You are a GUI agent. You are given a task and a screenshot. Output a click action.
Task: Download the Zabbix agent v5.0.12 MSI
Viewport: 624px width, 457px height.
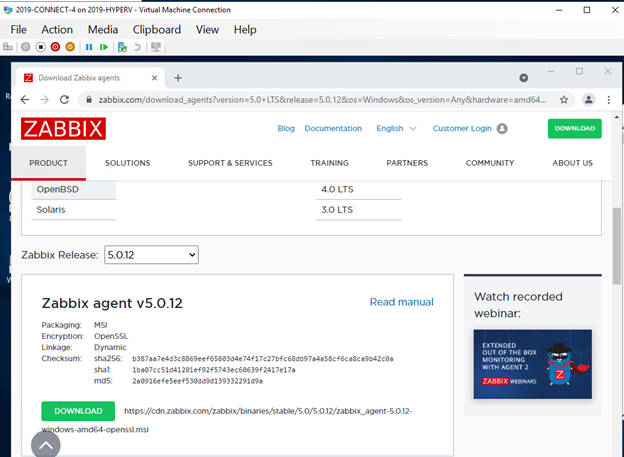point(78,411)
